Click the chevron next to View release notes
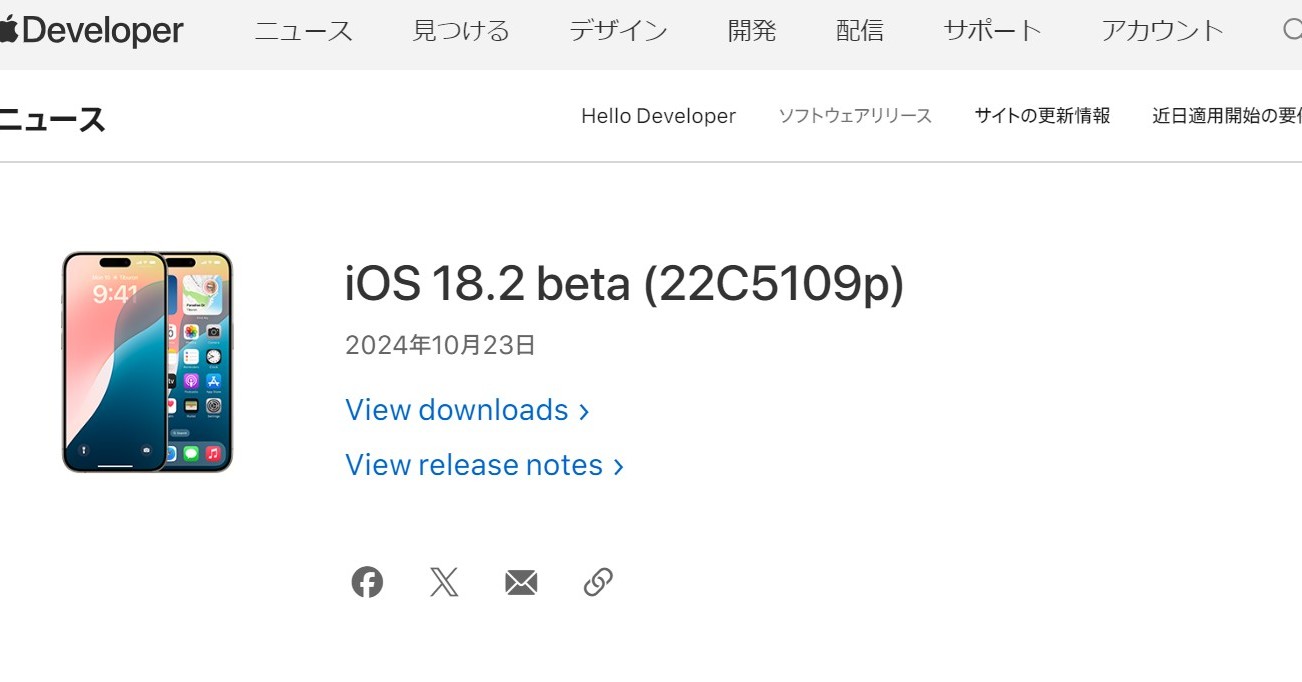This screenshot has height=682, width=1302. pos(617,466)
